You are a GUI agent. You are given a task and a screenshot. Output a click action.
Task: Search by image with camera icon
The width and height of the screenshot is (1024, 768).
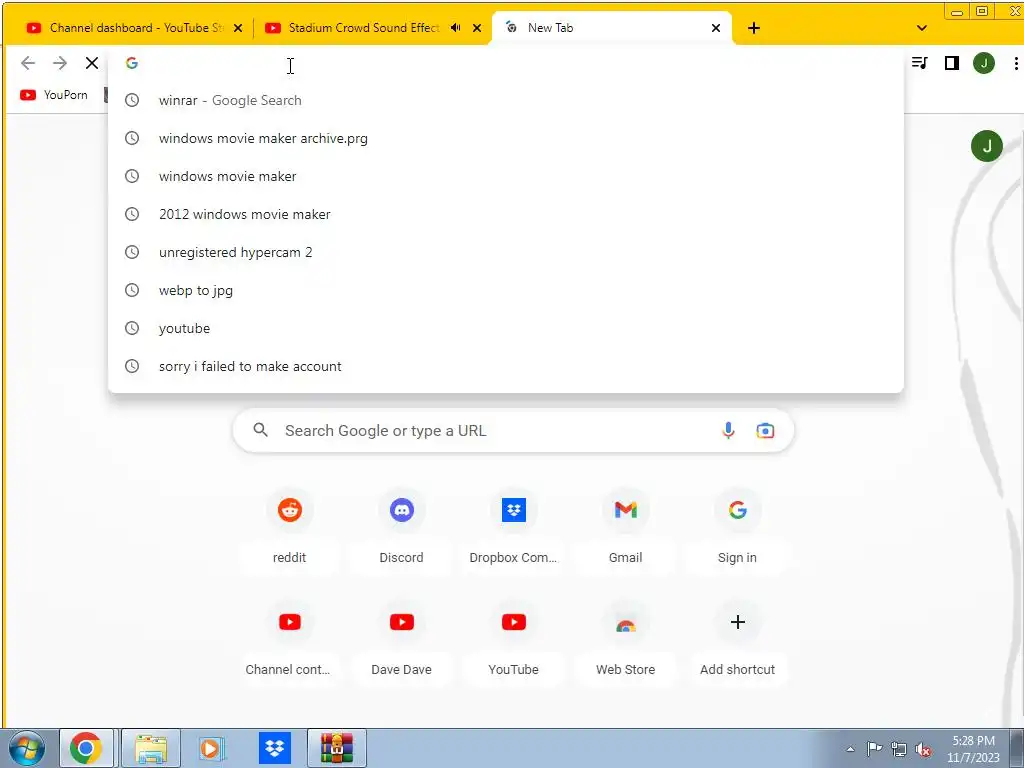tap(765, 430)
